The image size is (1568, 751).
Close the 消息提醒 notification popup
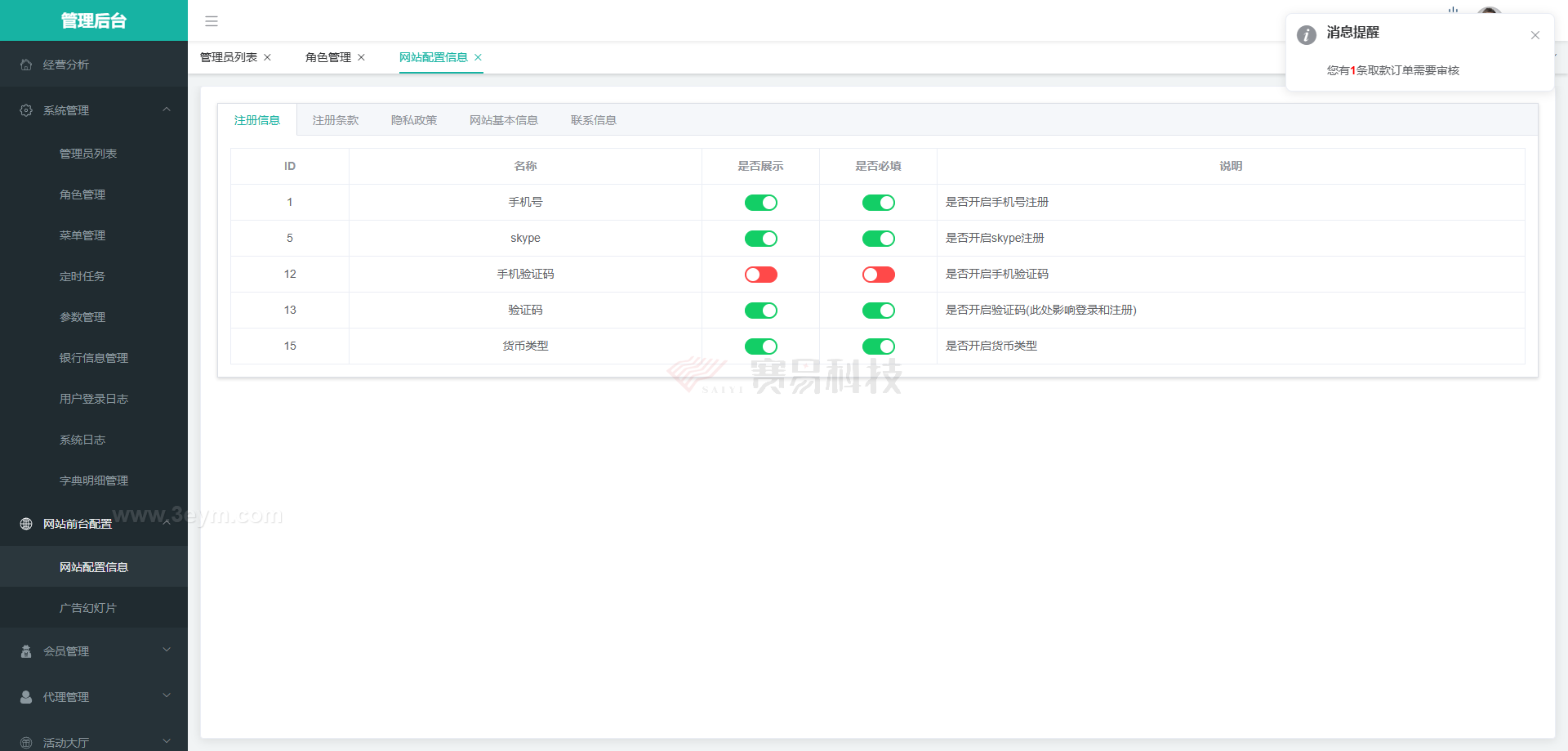pos(1535,35)
